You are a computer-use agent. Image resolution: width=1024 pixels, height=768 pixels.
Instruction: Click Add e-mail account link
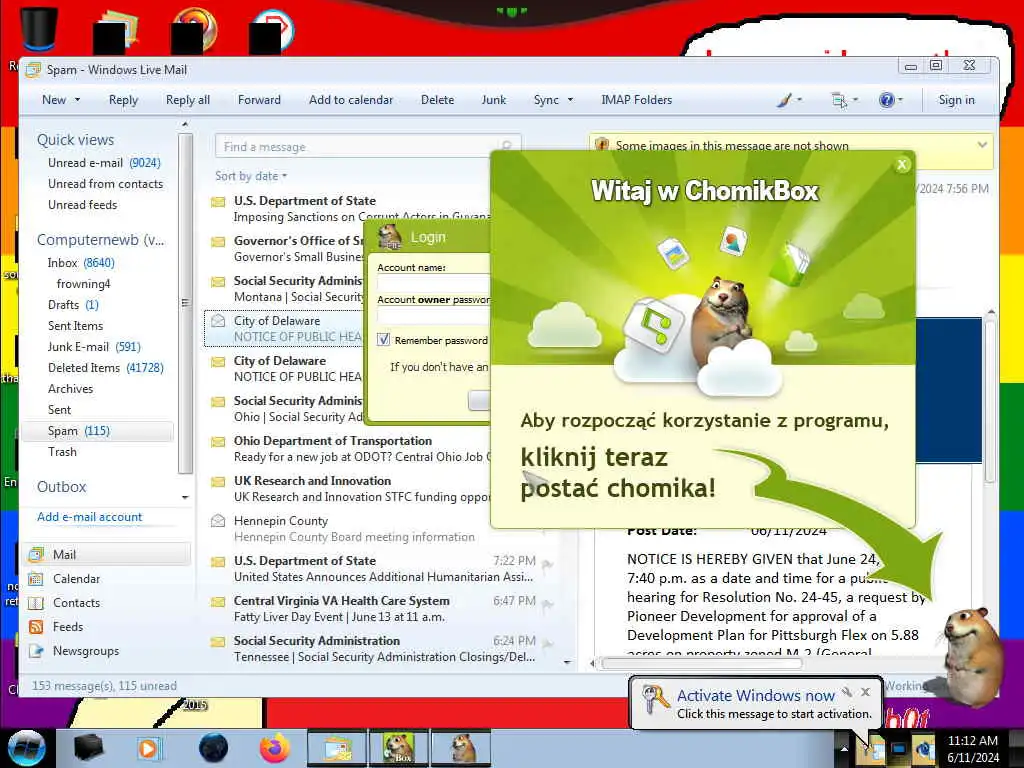tap(89, 517)
